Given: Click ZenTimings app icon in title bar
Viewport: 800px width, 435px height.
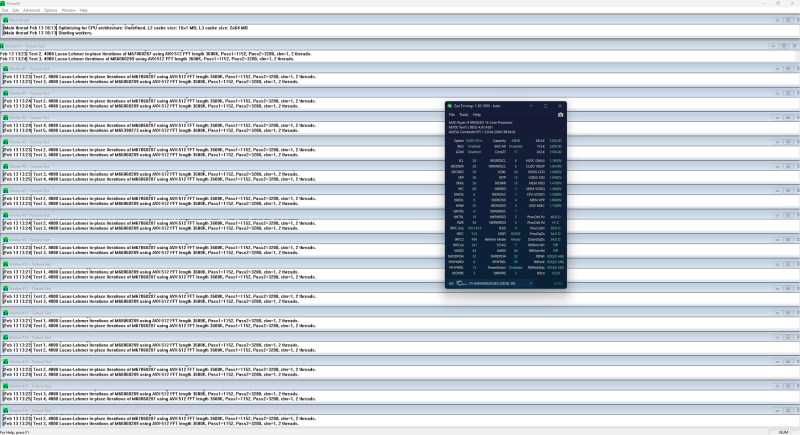Looking at the screenshot, I should pos(450,106).
